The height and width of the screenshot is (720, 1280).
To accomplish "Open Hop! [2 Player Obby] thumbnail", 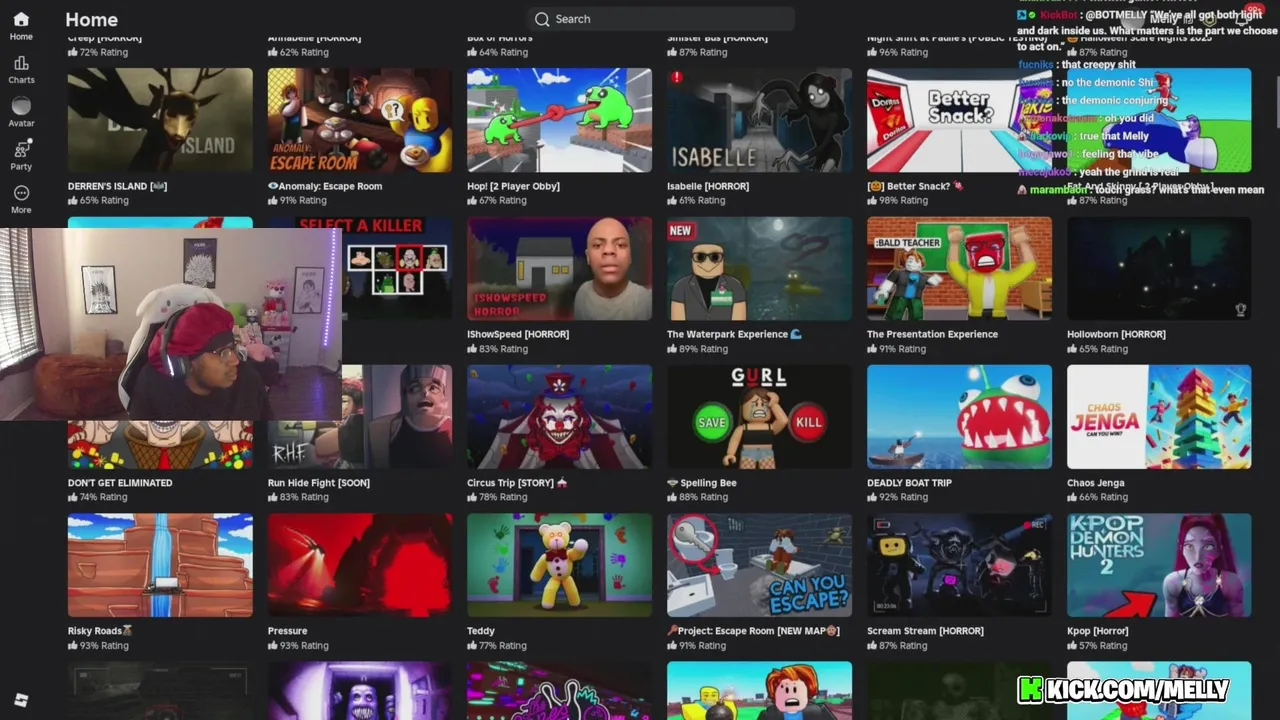I will pos(559,120).
